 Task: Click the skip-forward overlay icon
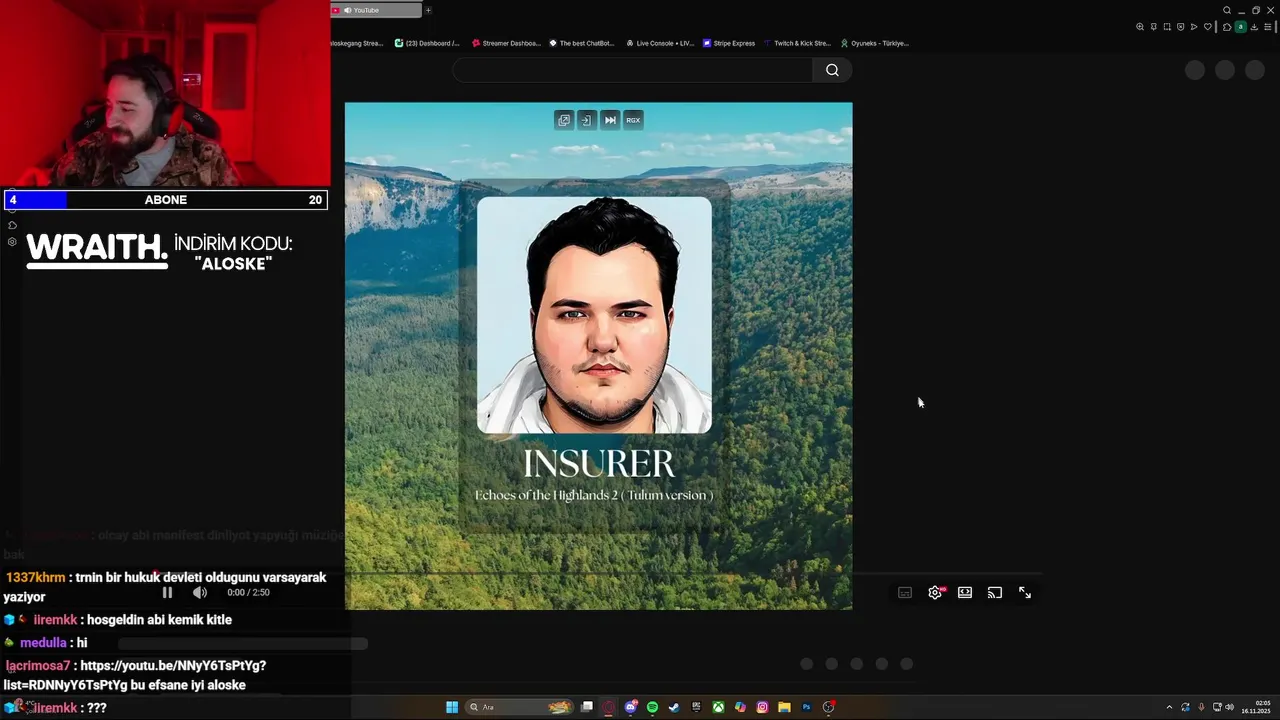coord(610,120)
